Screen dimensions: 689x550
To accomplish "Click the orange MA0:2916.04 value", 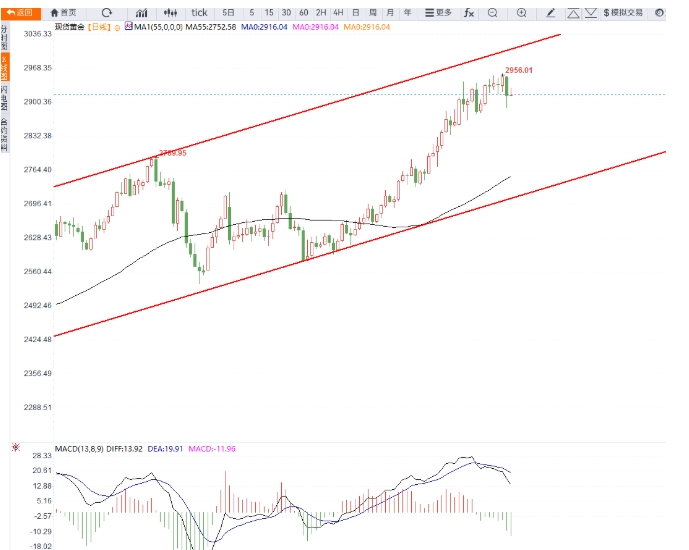I will 366,27.
